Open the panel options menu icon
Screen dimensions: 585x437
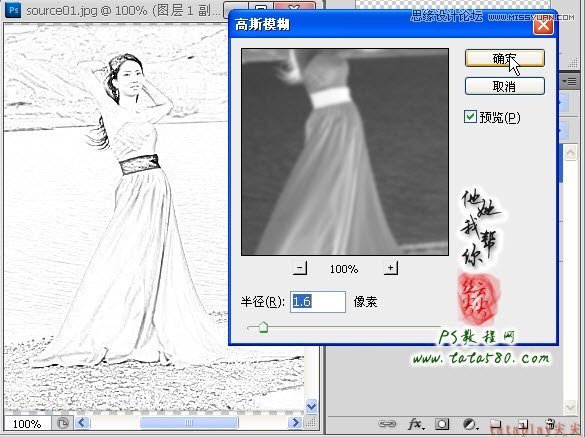pyautogui.click(x=570, y=81)
